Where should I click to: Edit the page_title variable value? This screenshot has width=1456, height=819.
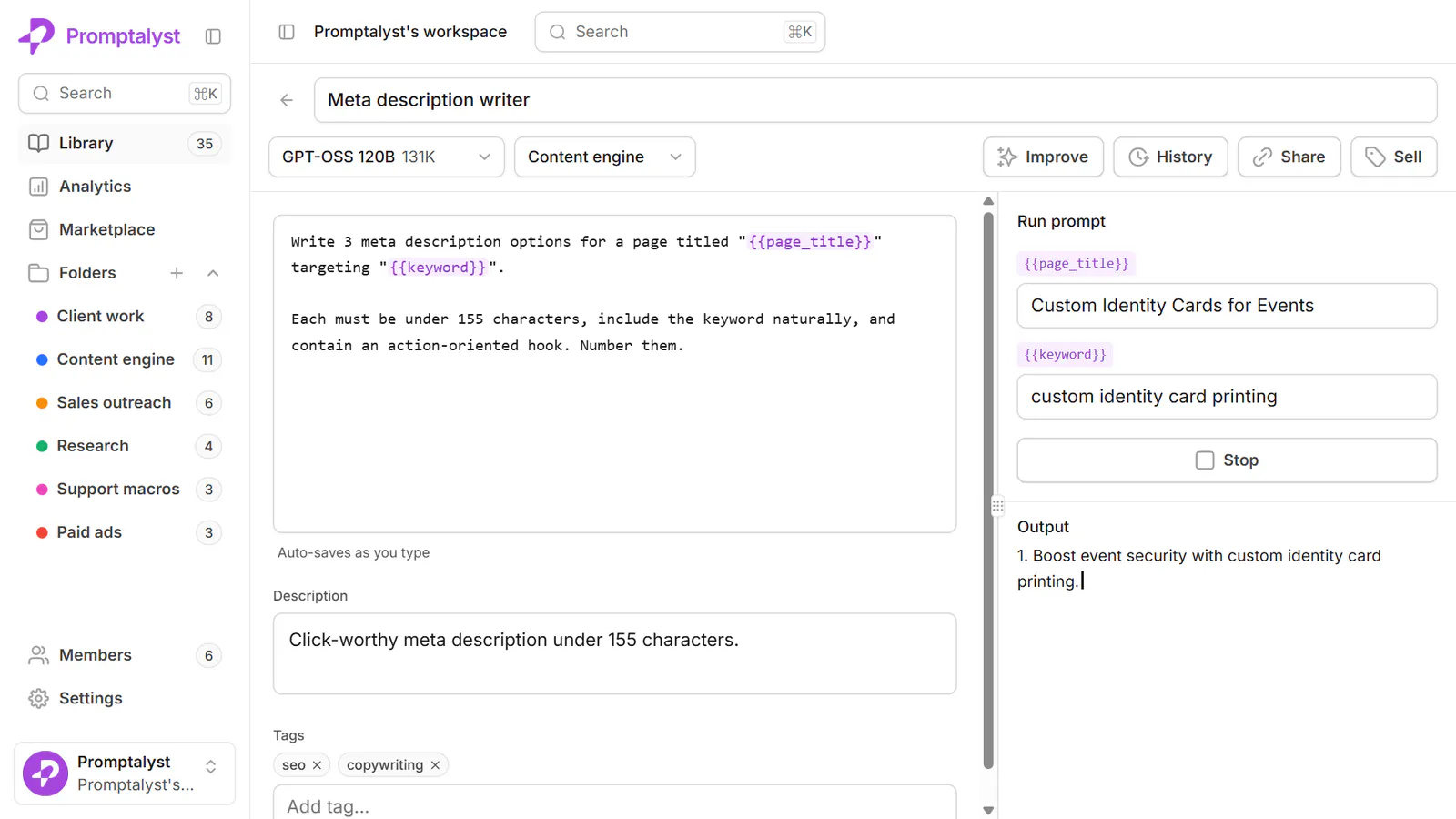(1227, 306)
